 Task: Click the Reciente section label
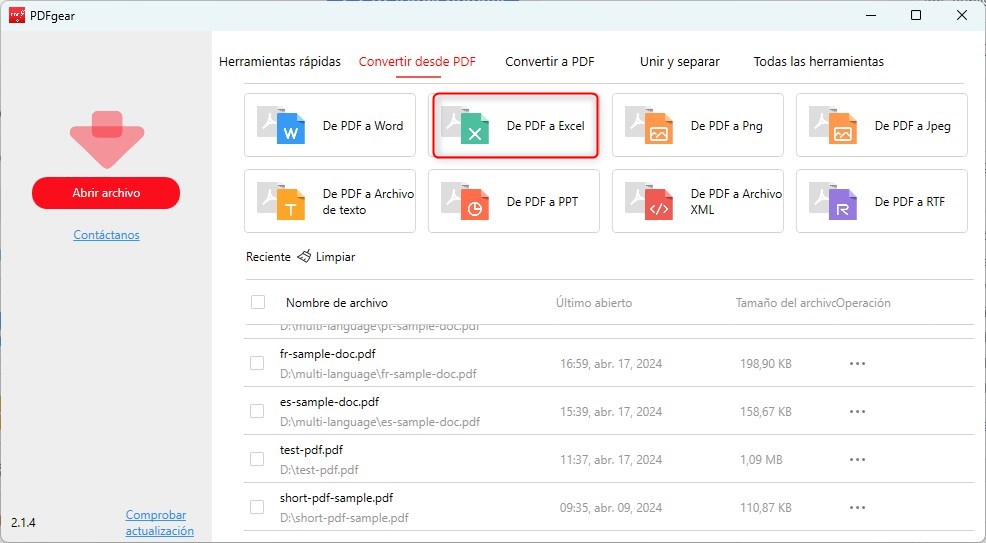(269, 257)
